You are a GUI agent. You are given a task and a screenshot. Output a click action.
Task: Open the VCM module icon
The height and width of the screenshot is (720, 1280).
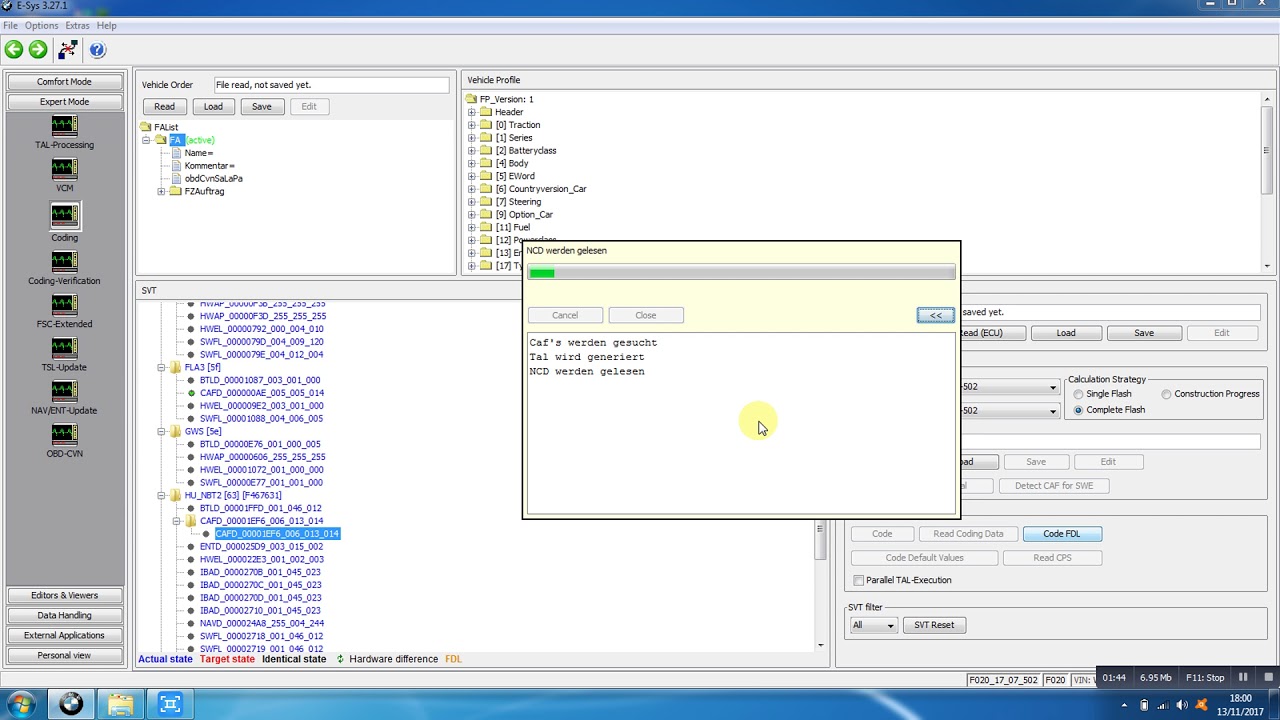pos(64,169)
